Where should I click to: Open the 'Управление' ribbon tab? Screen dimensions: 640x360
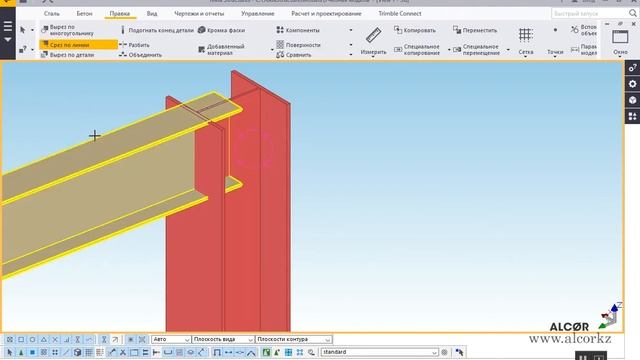(x=258, y=13)
